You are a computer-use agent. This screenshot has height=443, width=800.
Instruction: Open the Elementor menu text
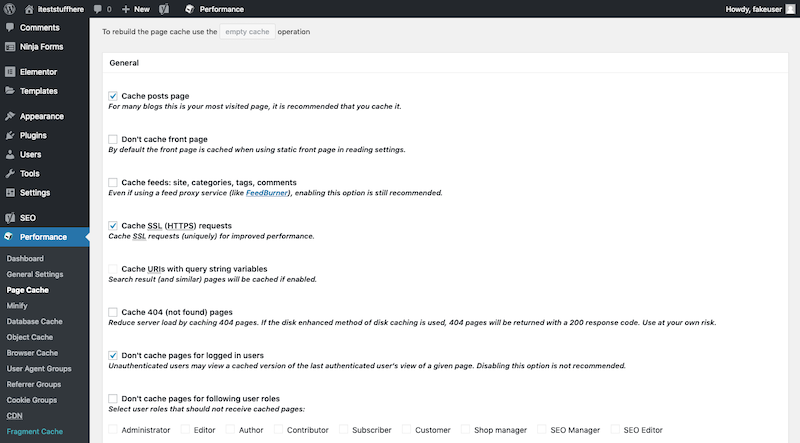38,72
